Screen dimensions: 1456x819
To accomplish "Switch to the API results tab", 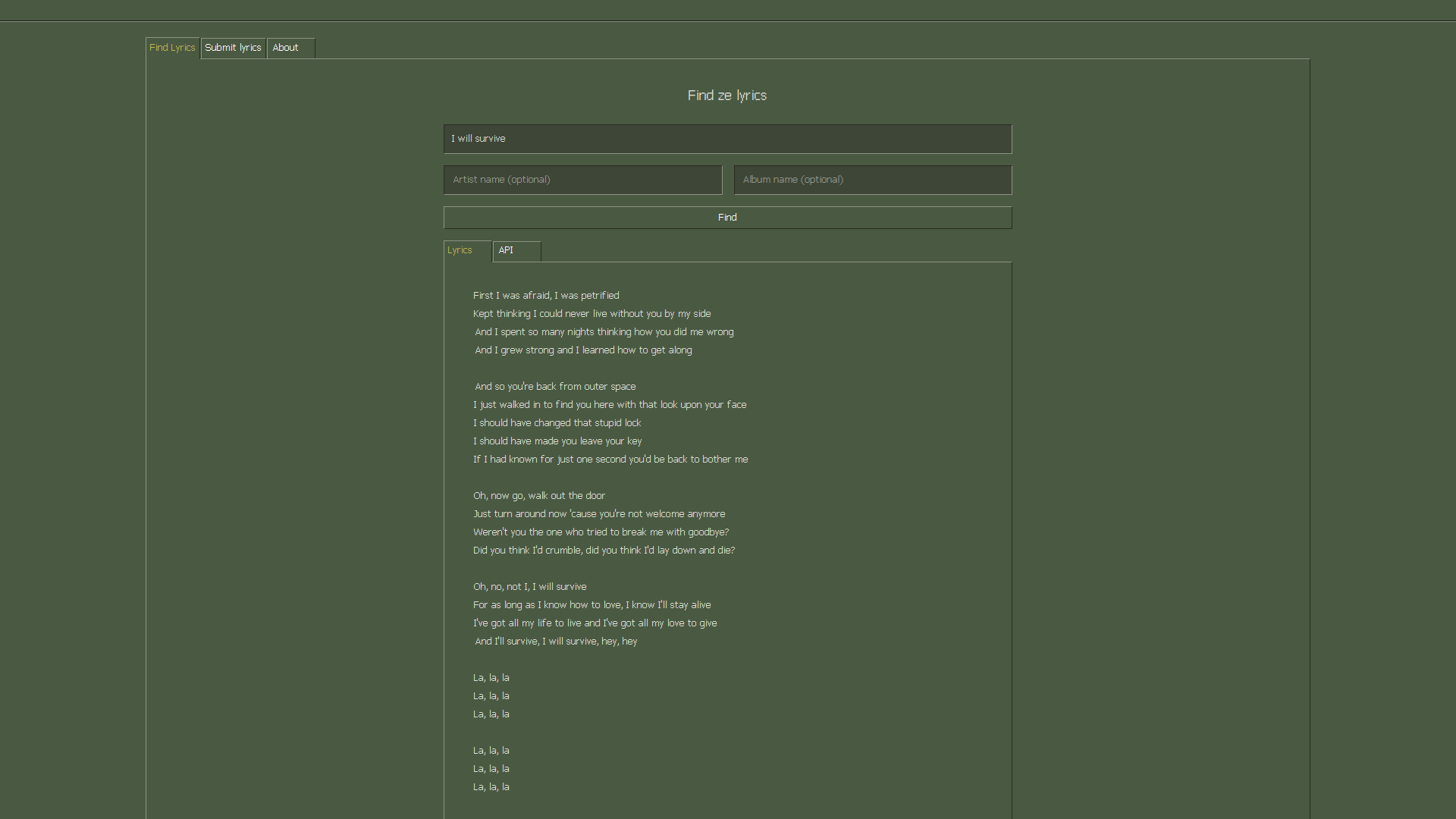I will coord(516,251).
